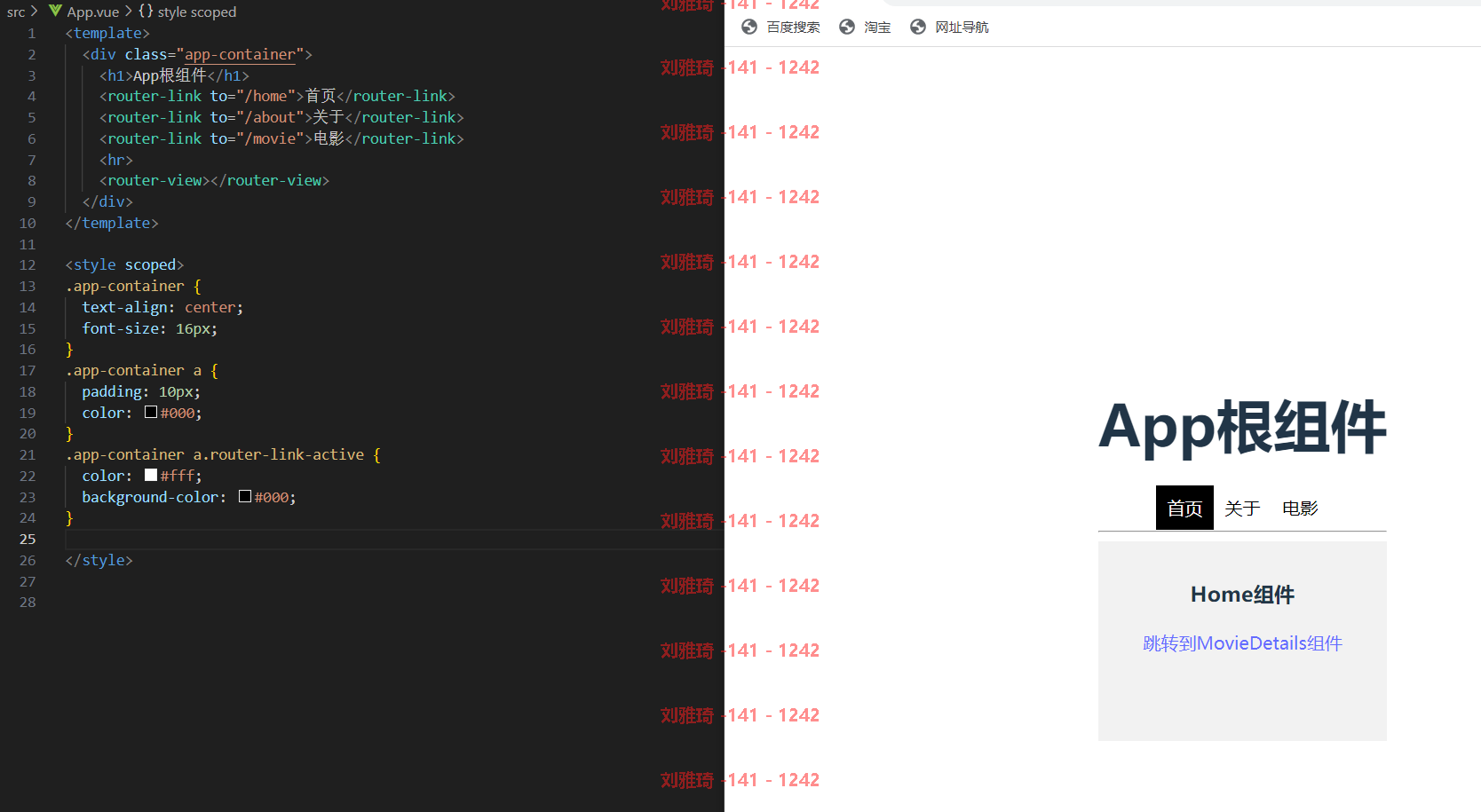This screenshot has height=812, width=1481.
Task: Open color picker for #000 on line 19
Action: click(151, 412)
